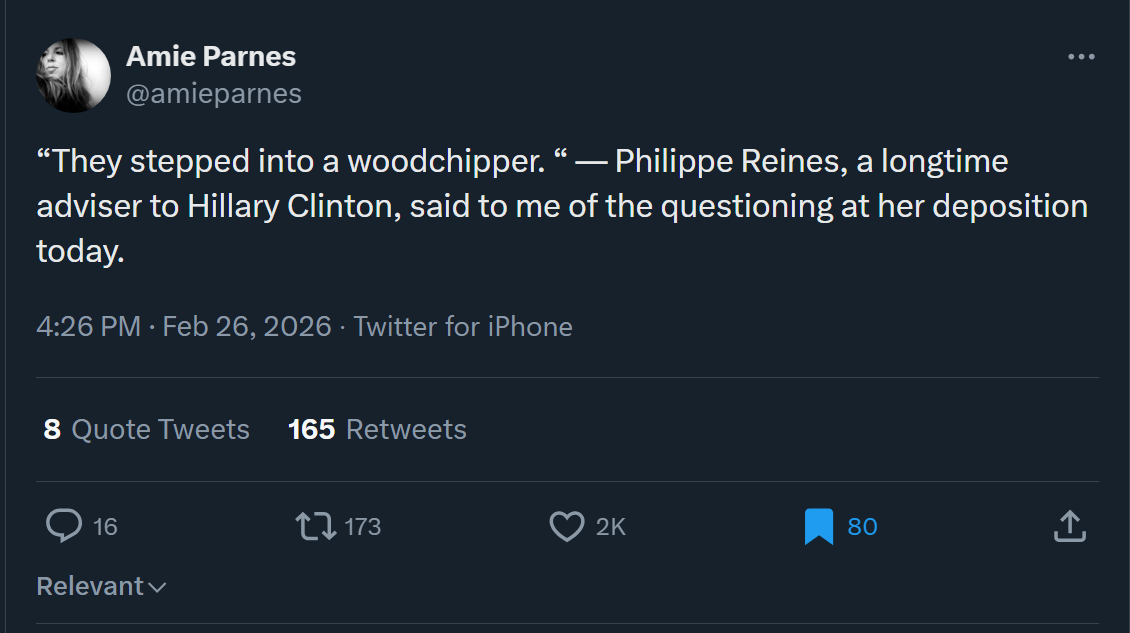Click the bookmark count of 80

(x=862, y=526)
